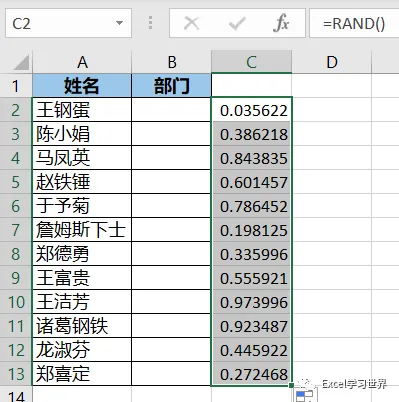
Task: Select the cell with 龙淑芬
Action: [82, 350]
